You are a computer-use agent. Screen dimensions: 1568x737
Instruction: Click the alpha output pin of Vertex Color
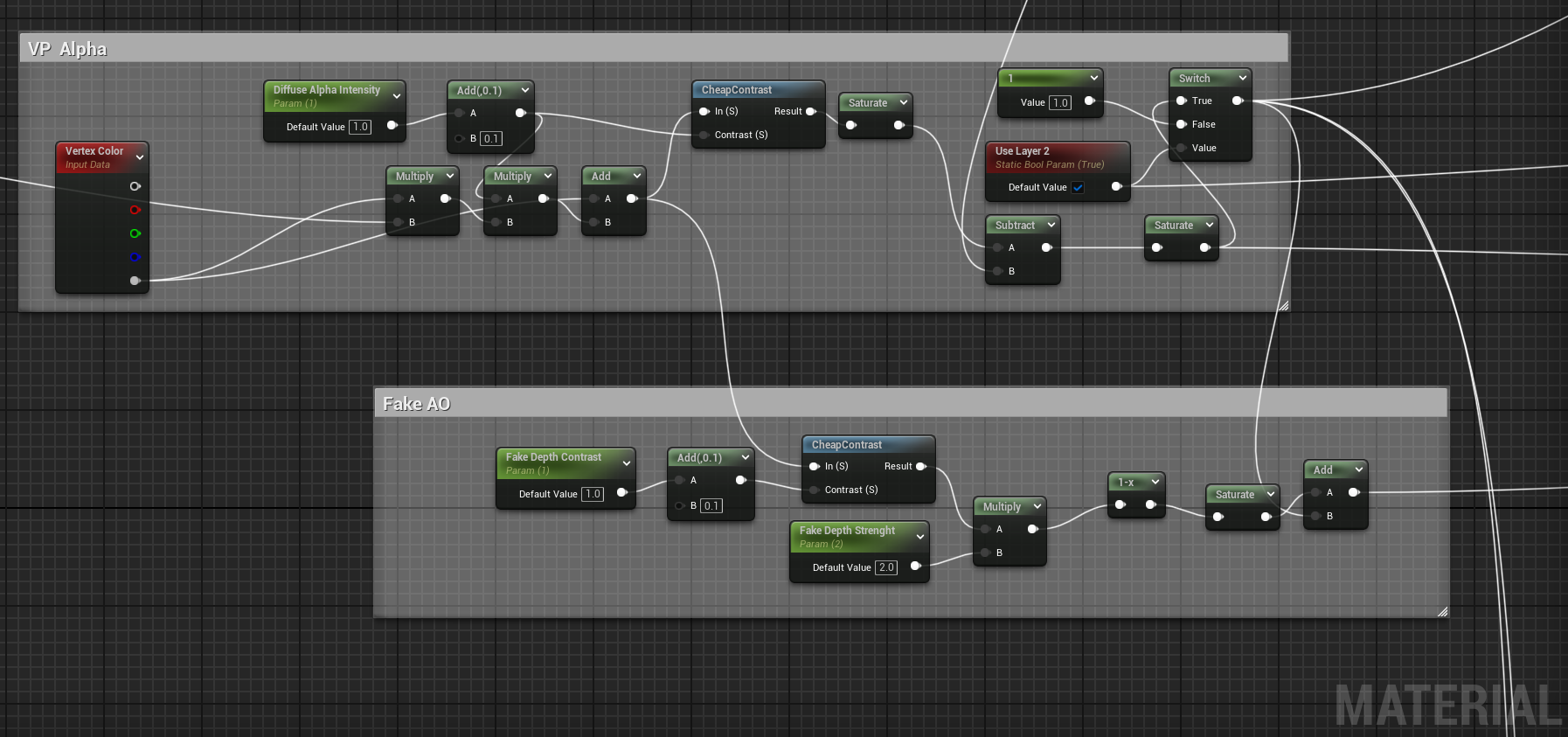135,281
